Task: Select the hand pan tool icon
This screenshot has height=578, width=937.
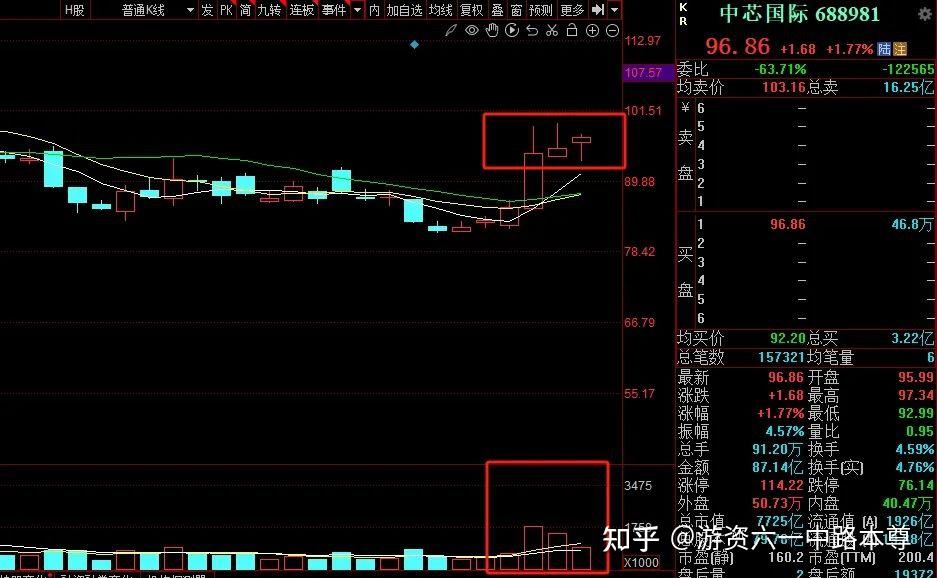Action: (492, 30)
